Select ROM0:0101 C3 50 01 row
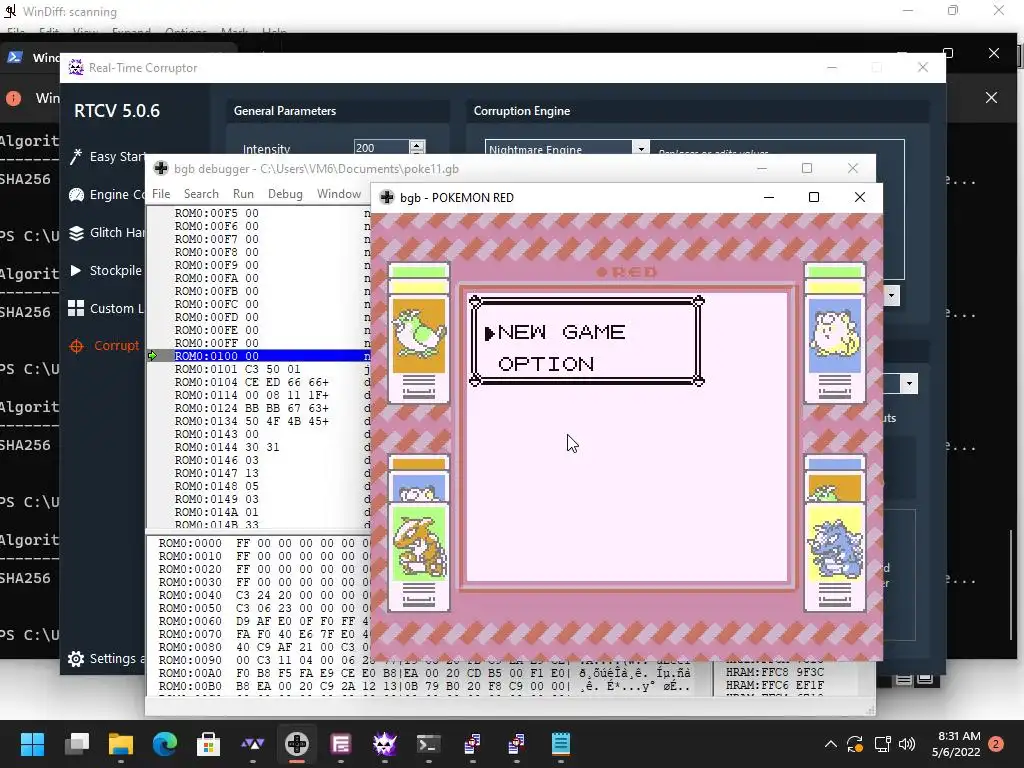This screenshot has width=1024, height=768. [259, 369]
